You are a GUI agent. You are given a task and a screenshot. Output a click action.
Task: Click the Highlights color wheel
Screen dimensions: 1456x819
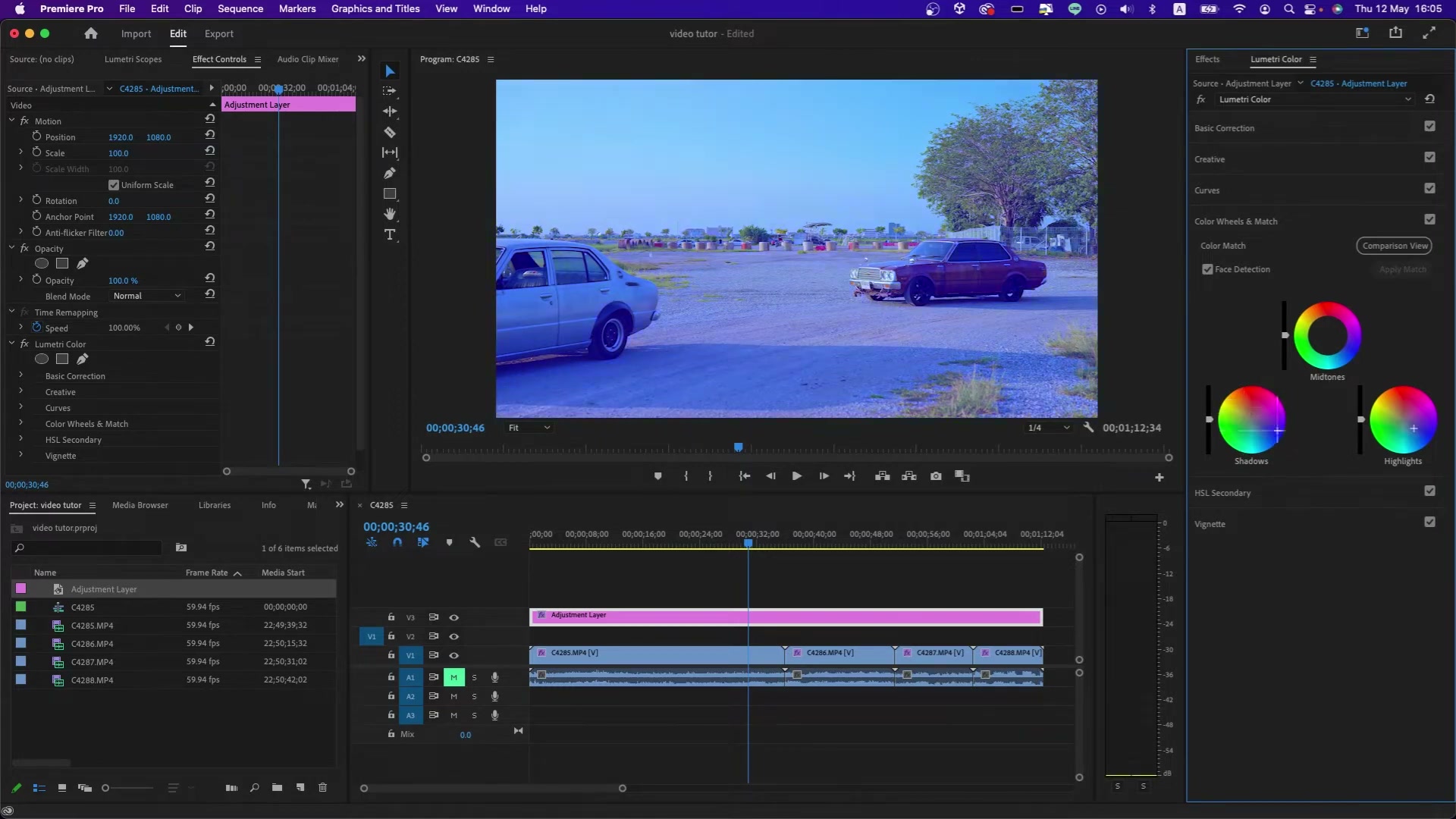tap(1403, 420)
